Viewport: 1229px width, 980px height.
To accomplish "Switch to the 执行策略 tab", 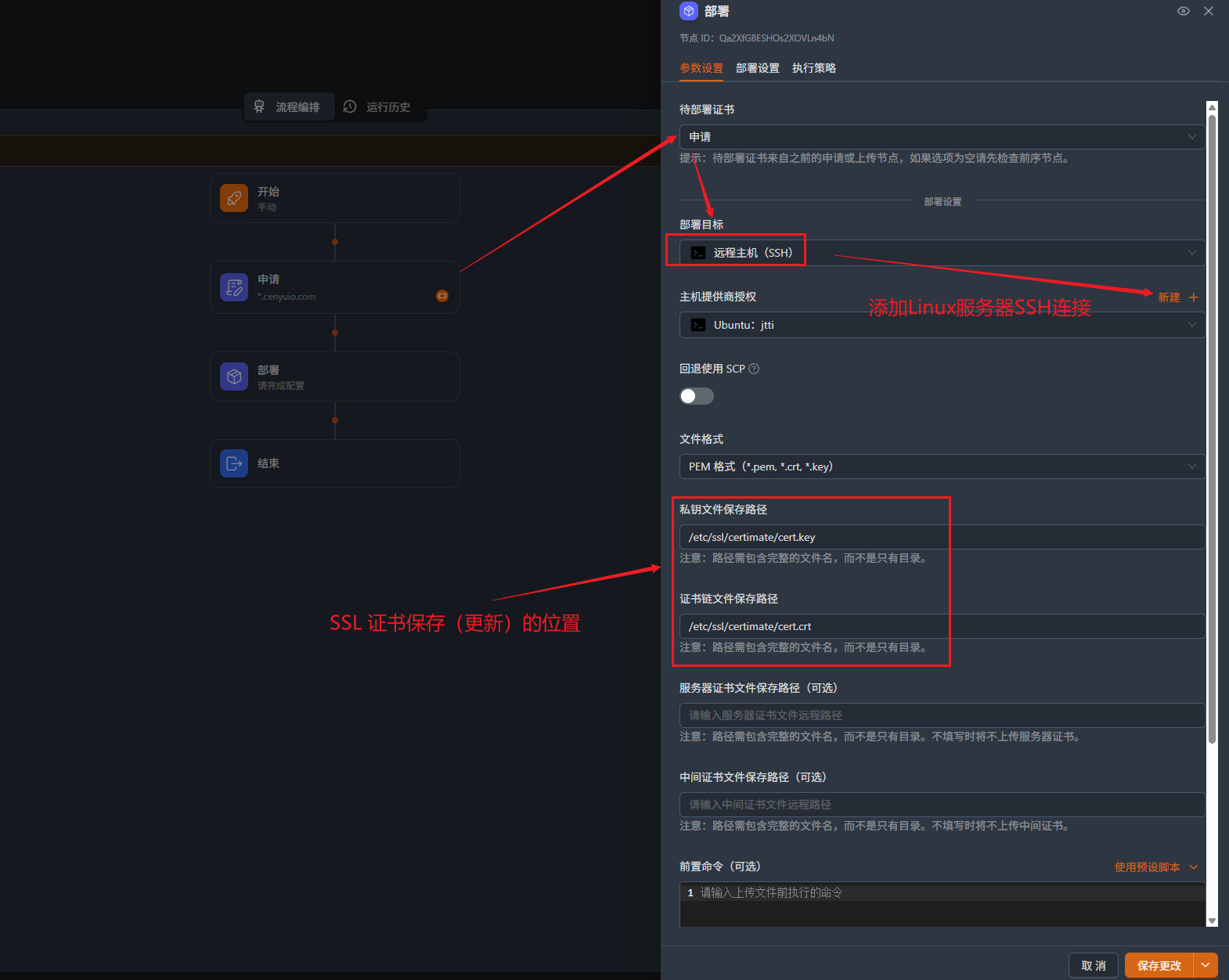I will (813, 68).
